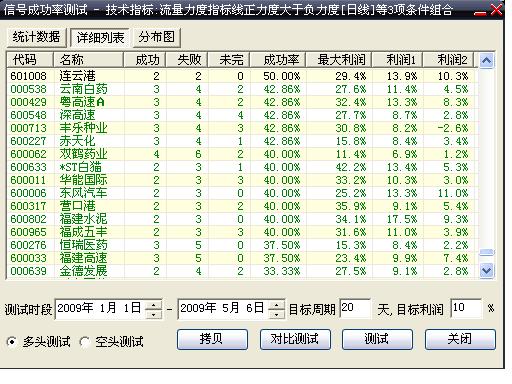This screenshot has height=384, width=512.
Task: Select the stock 丰乐种业
Action: (x=83, y=128)
